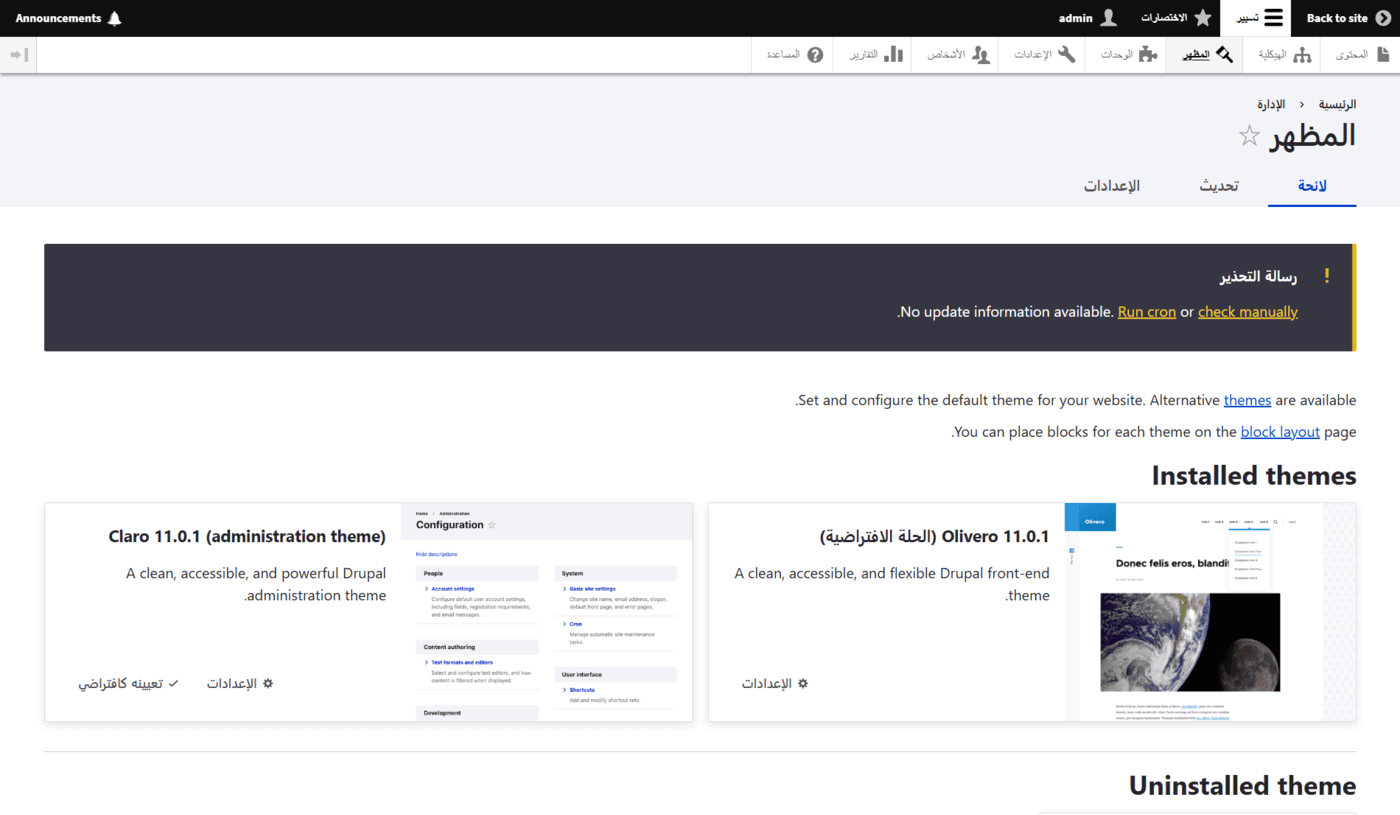Click the admin user icon
This screenshot has height=815, width=1400.
pyautogui.click(x=1108, y=18)
